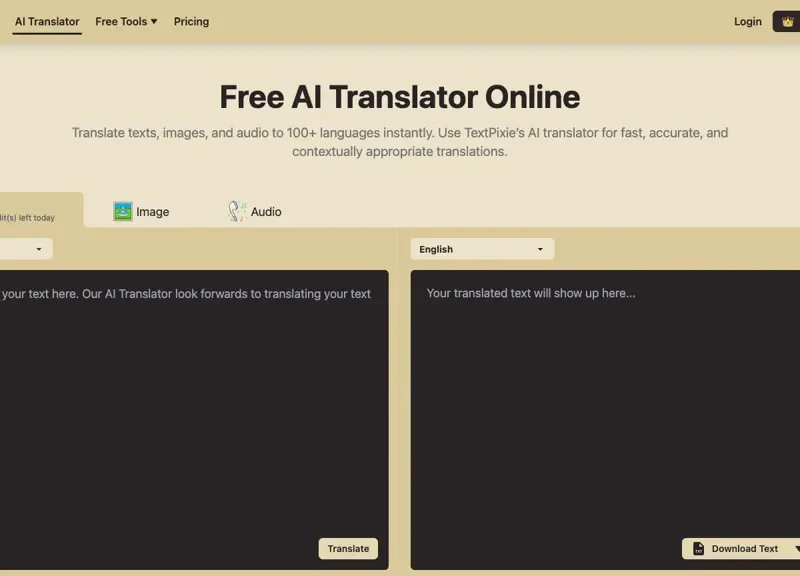Click the Translate button
The height and width of the screenshot is (576, 800).
(348, 548)
